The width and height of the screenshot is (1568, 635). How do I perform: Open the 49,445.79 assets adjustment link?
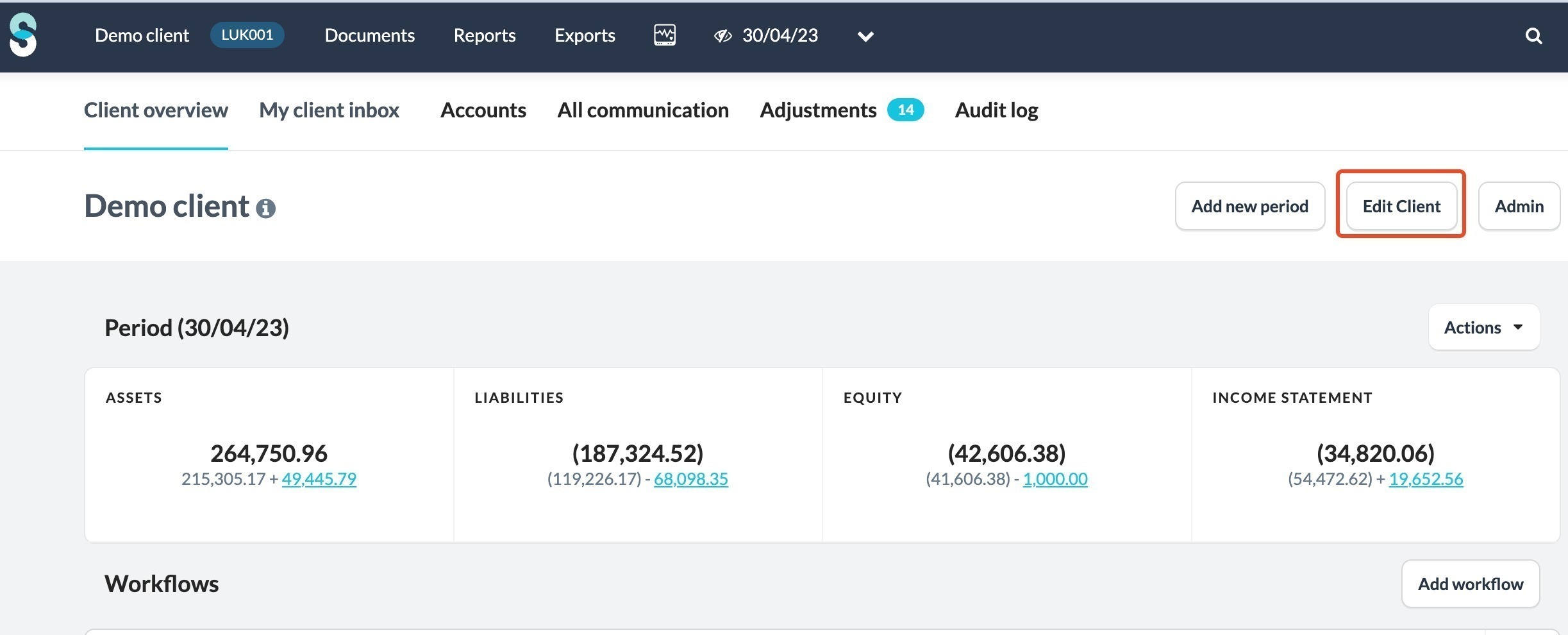(319, 479)
